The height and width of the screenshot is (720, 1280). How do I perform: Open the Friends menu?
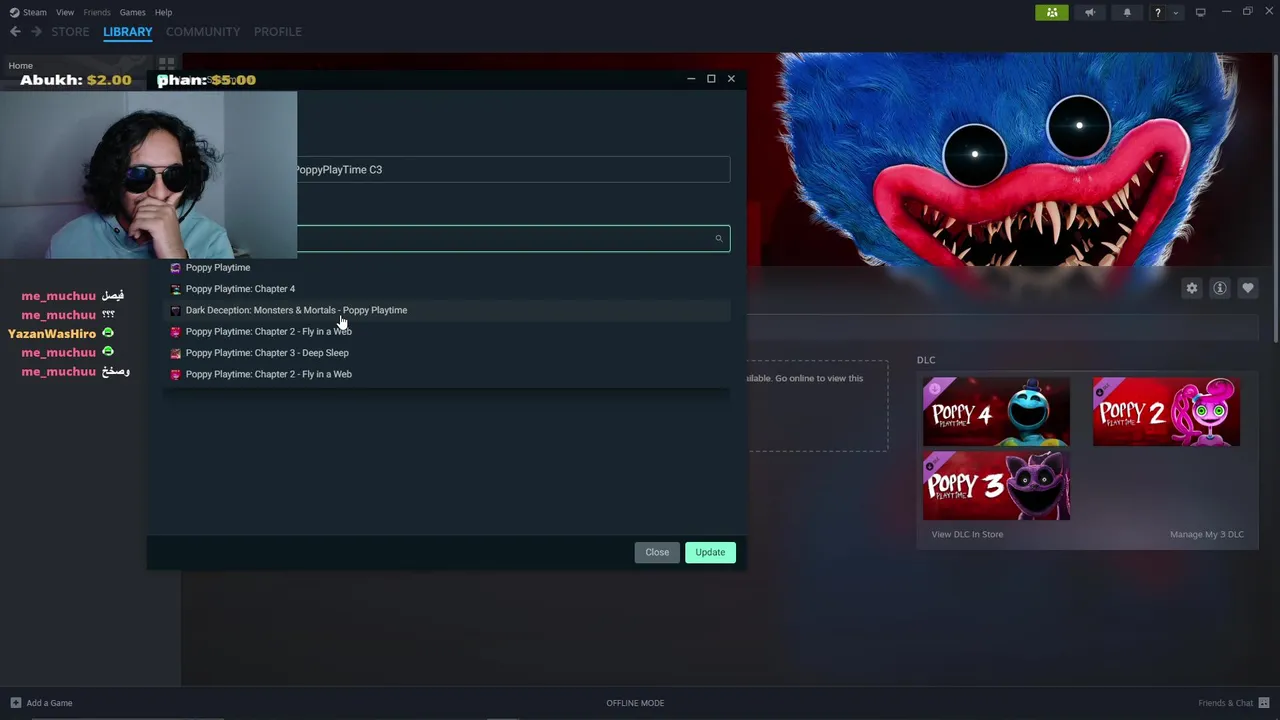[97, 12]
